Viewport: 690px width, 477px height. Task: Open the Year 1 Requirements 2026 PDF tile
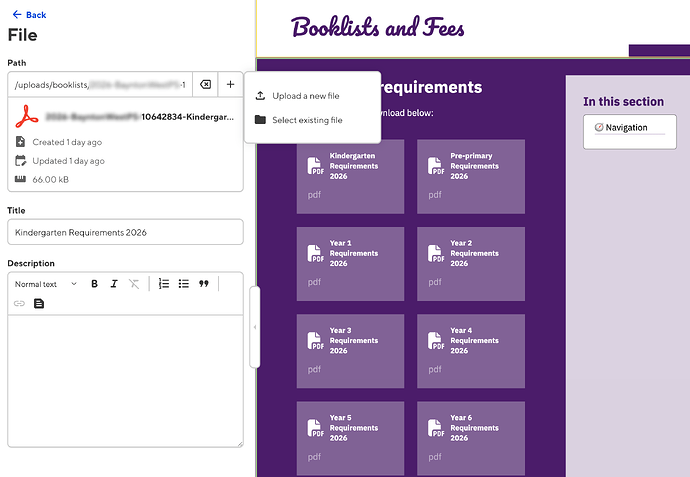(350, 263)
